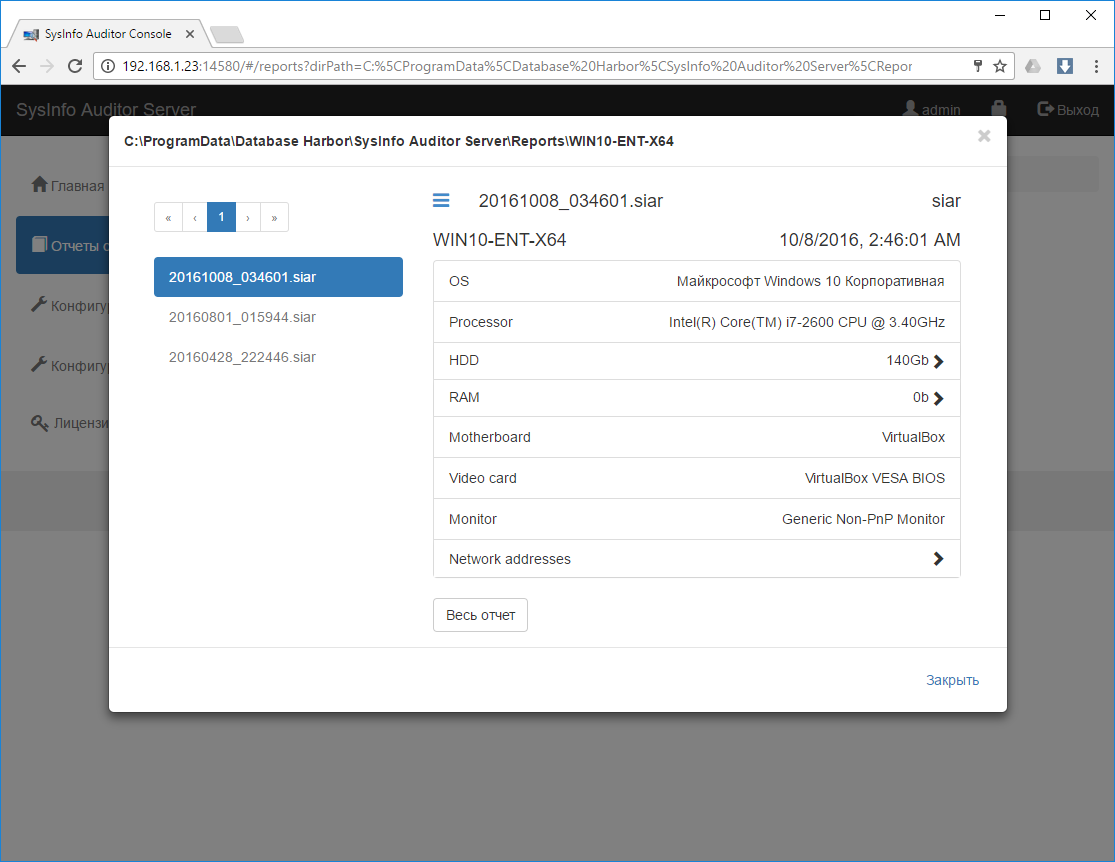Click the address bar URL
This screenshot has height=862, width=1115.
click(517, 66)
